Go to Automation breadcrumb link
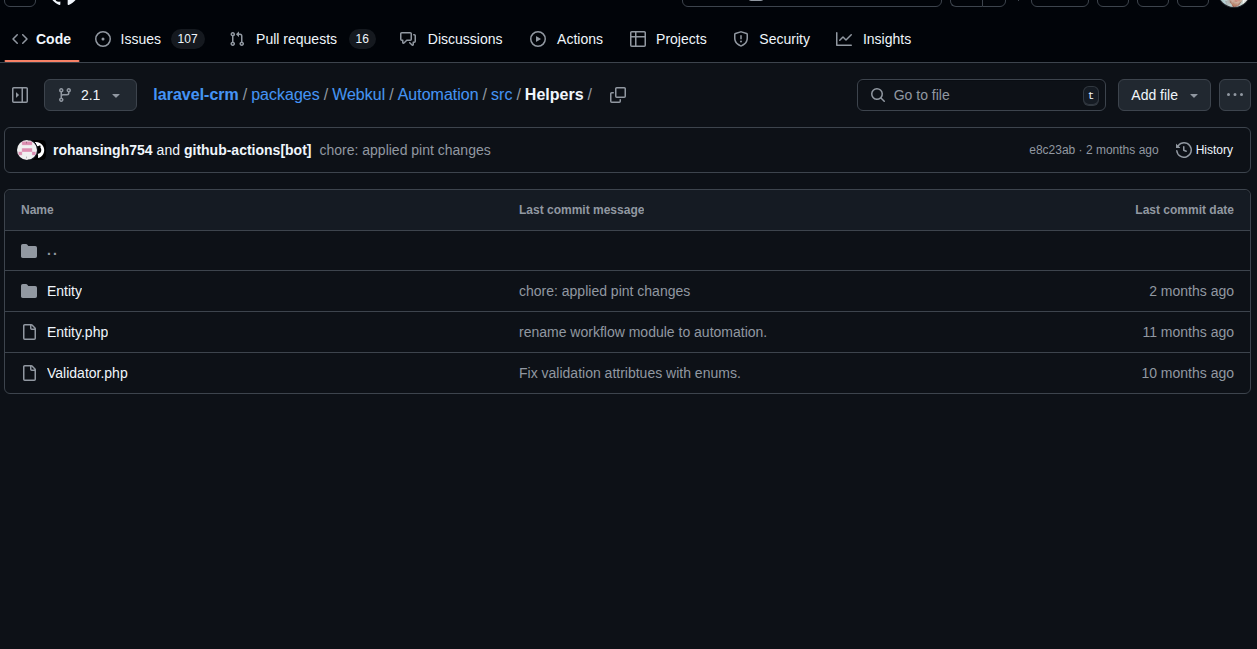 [x=438, y=95]
